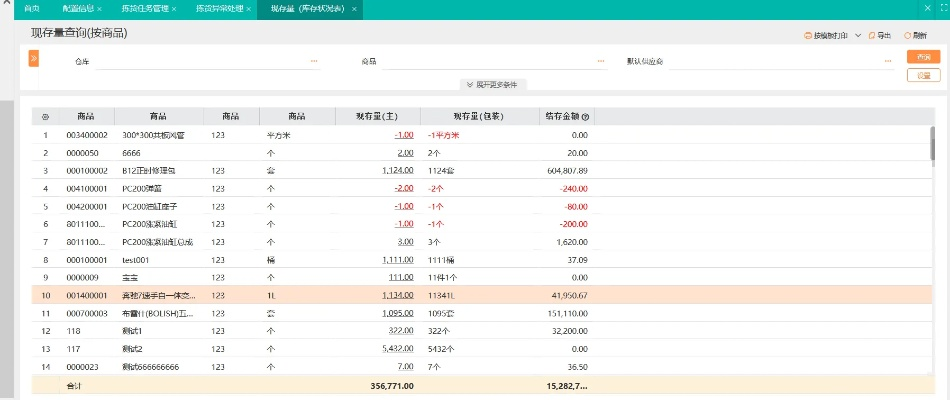Click product name test001
950x400 pixels.
click(136, 260)
